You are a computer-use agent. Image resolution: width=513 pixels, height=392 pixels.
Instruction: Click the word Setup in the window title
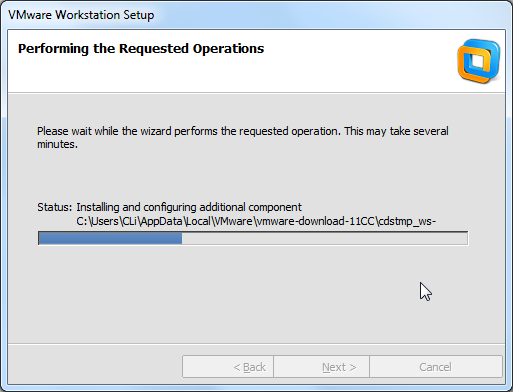[x=139, y=15]
